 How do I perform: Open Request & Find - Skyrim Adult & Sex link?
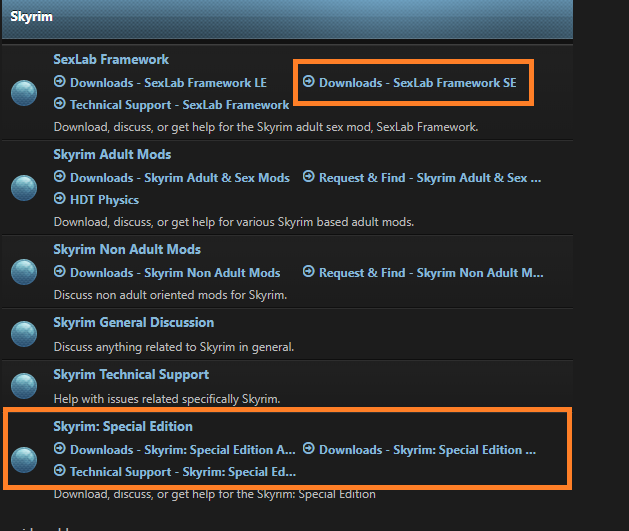[x=430, y=178]
